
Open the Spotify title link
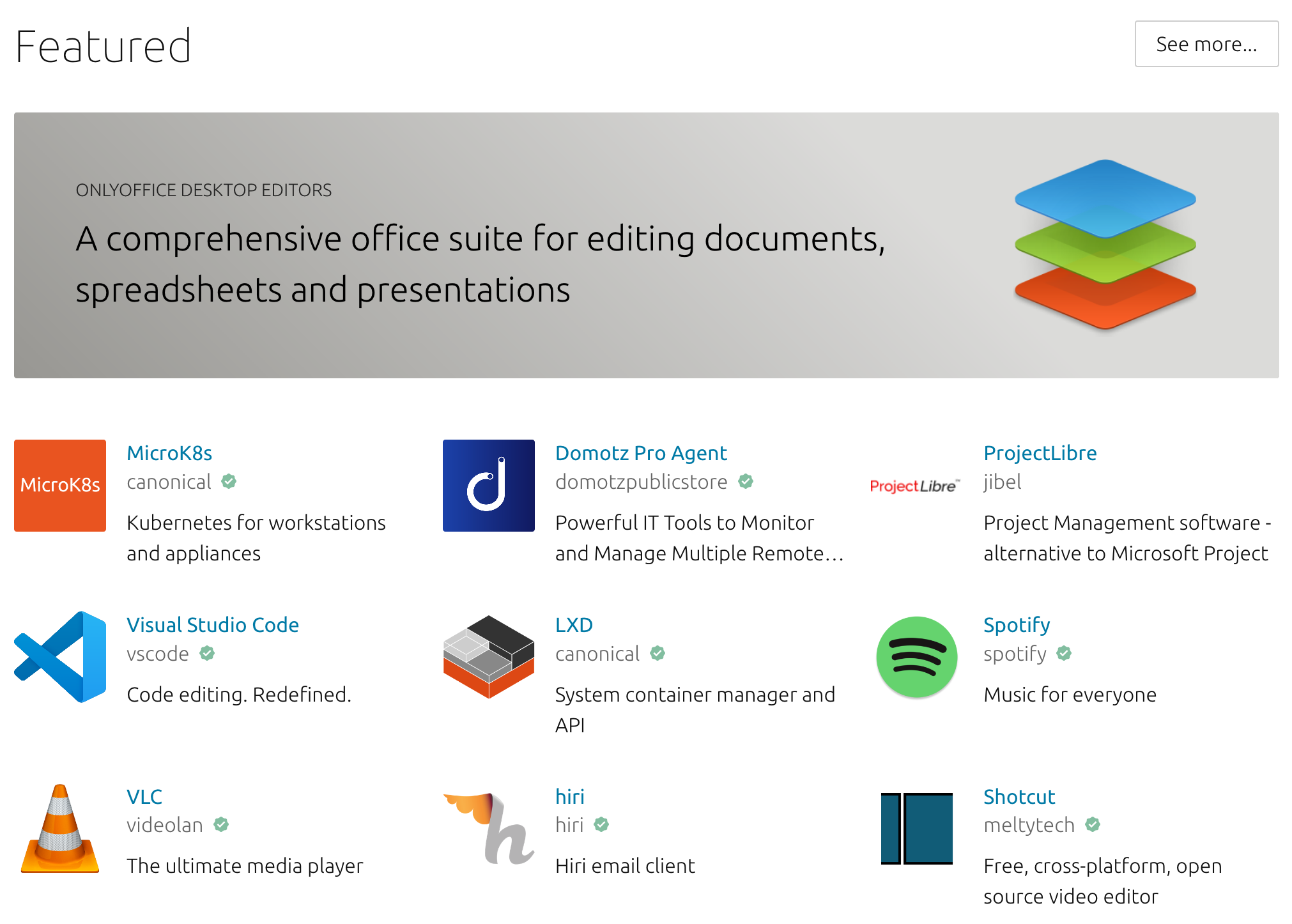[1017, 625]
